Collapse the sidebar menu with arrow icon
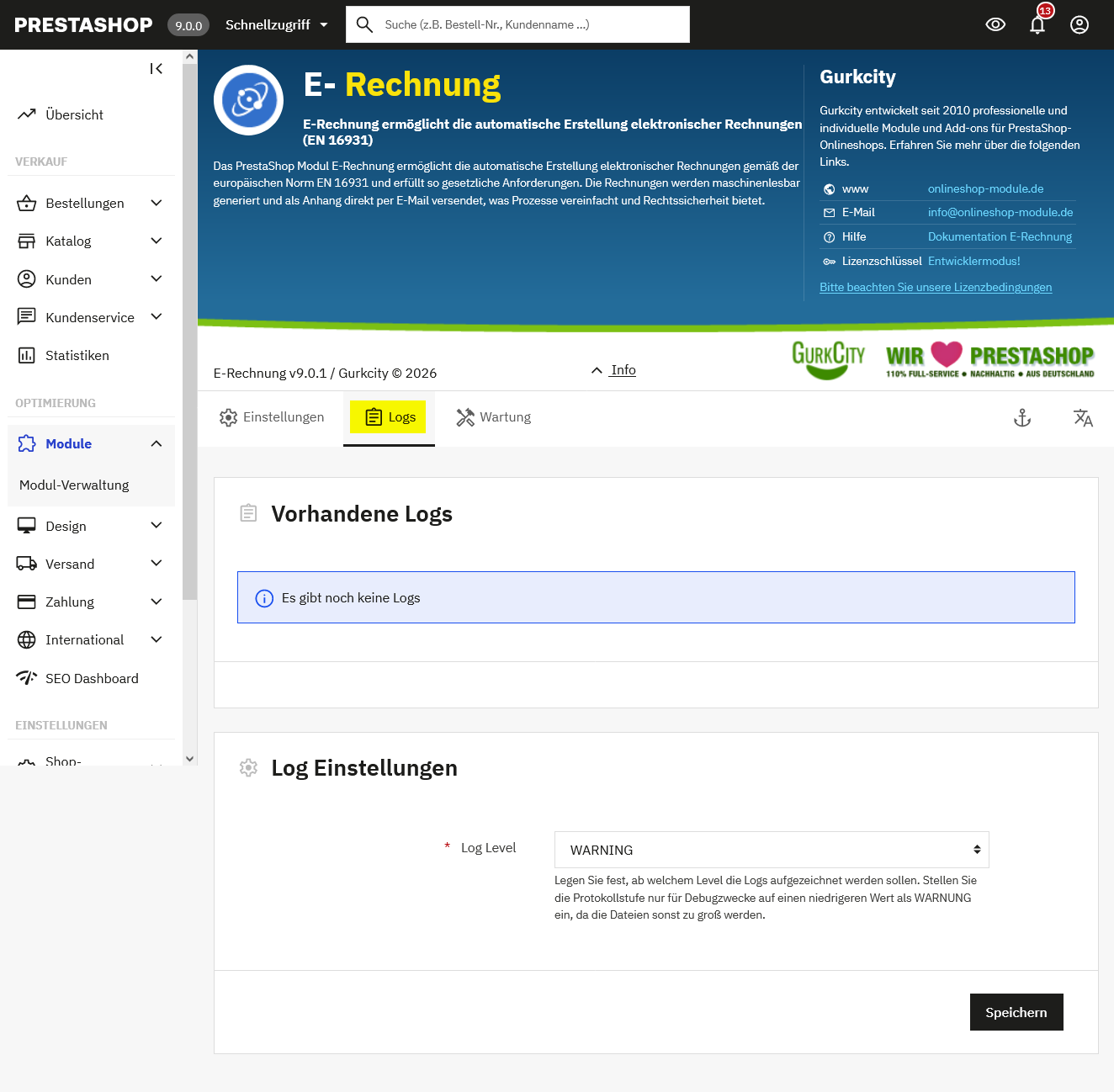Viewport: 1114px width, 1092px height. (156, 69)
